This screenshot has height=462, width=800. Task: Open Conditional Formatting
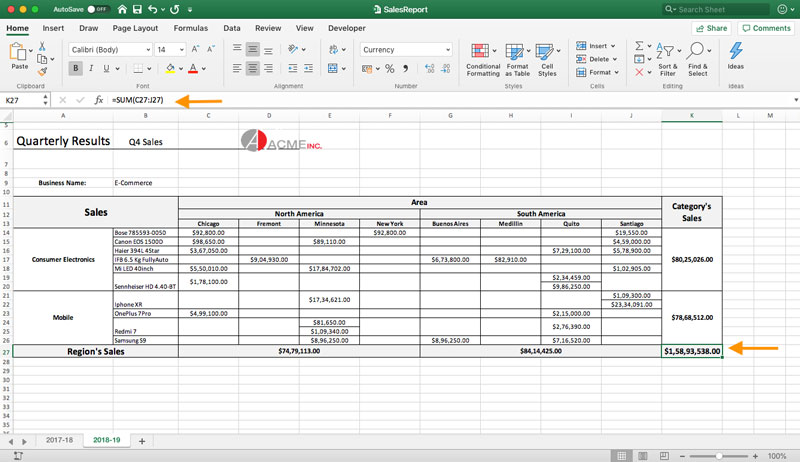click(x=483, y=60)
